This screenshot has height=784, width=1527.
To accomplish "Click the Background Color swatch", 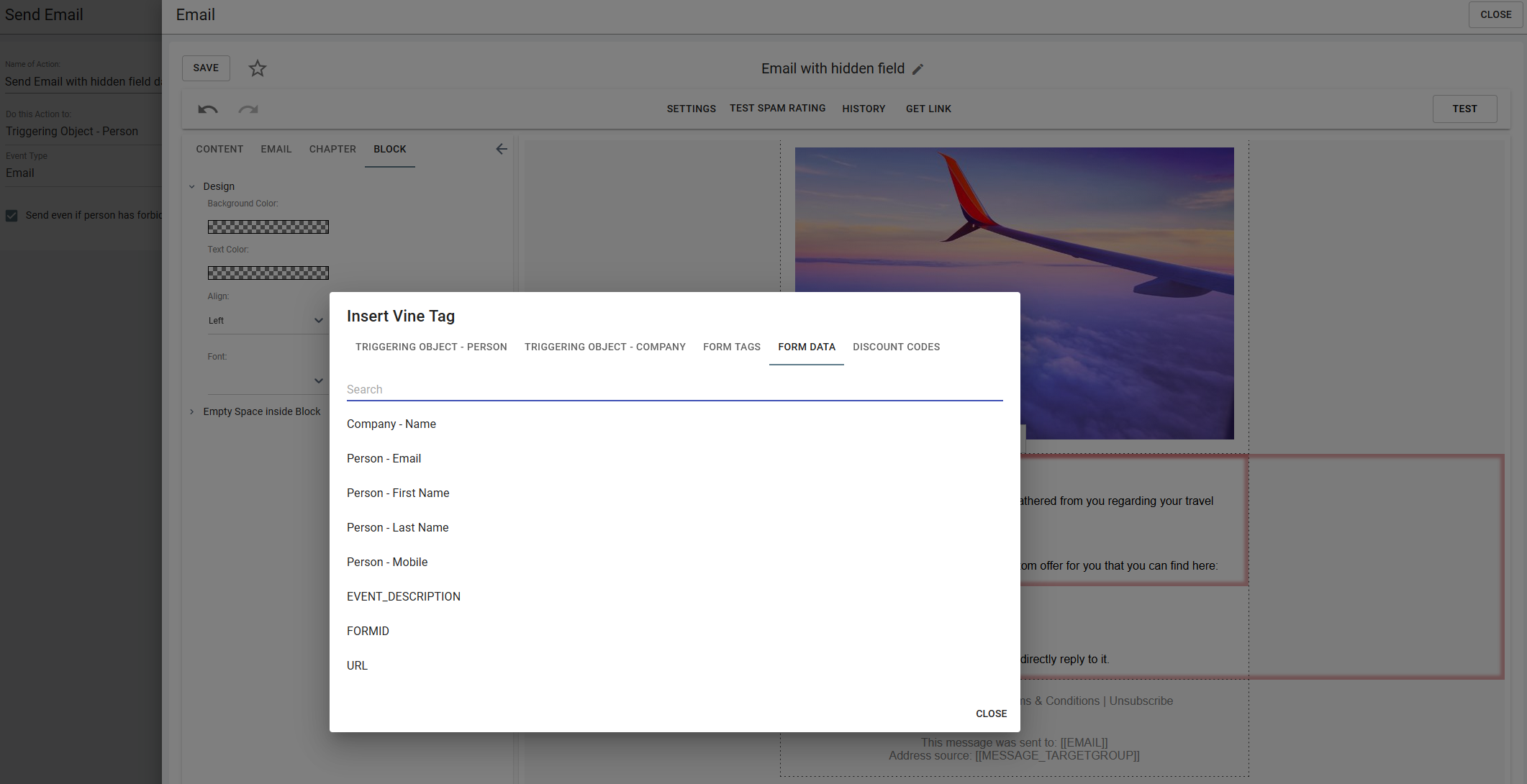I will (x=268, y=227).
